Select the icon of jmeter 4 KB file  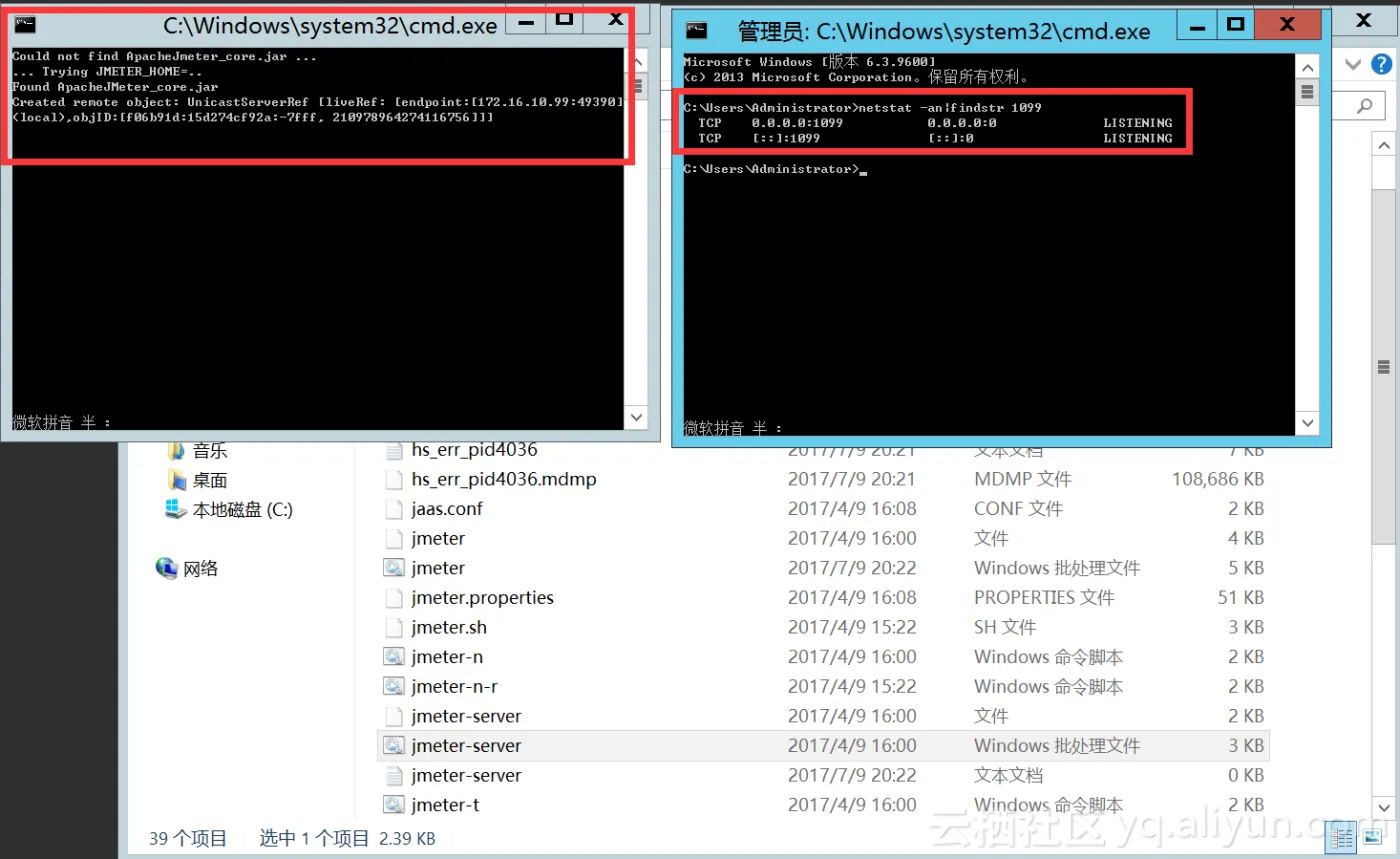(394, 539)
